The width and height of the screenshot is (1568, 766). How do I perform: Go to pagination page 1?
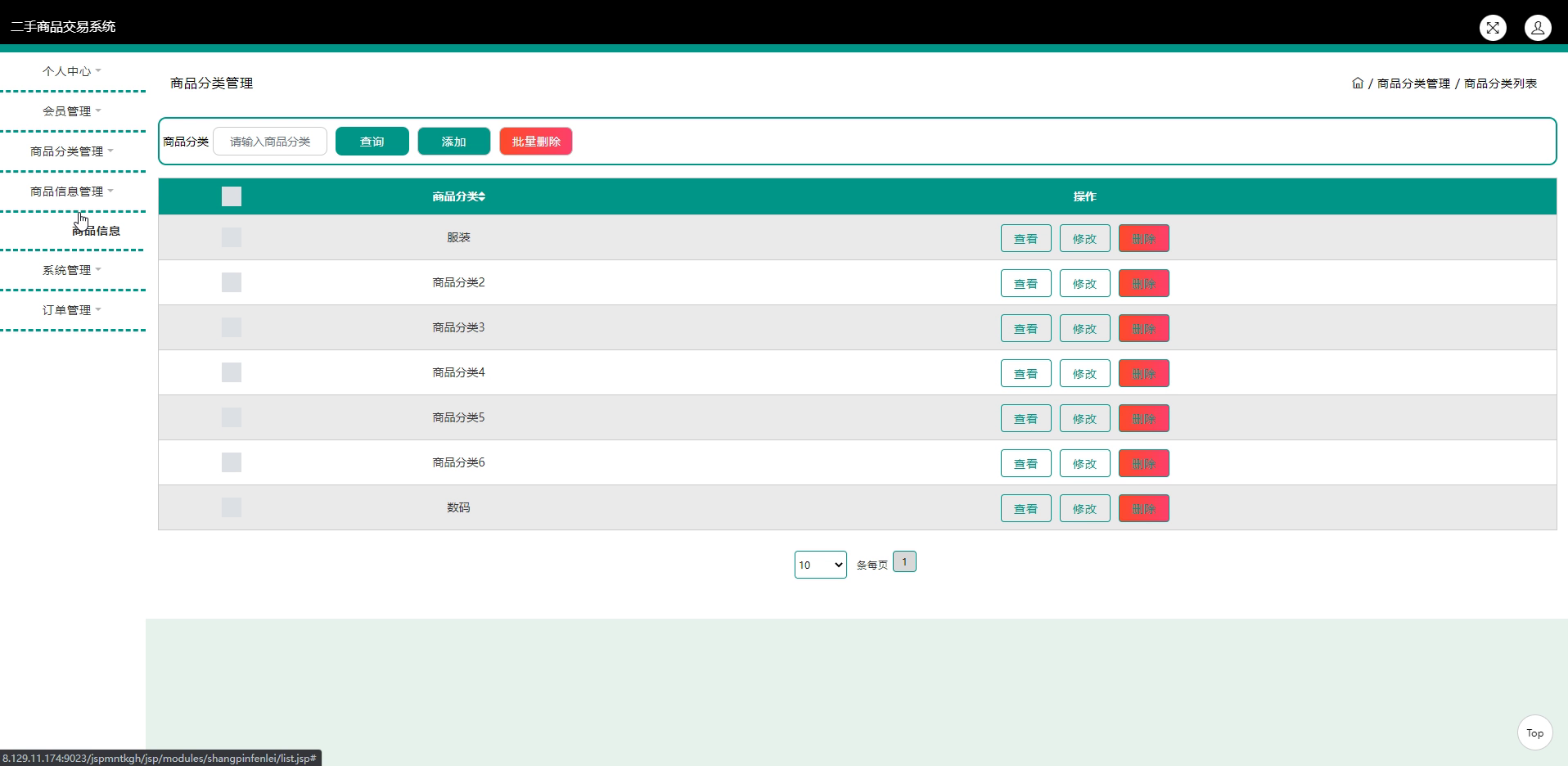click(x=904, y=562)
